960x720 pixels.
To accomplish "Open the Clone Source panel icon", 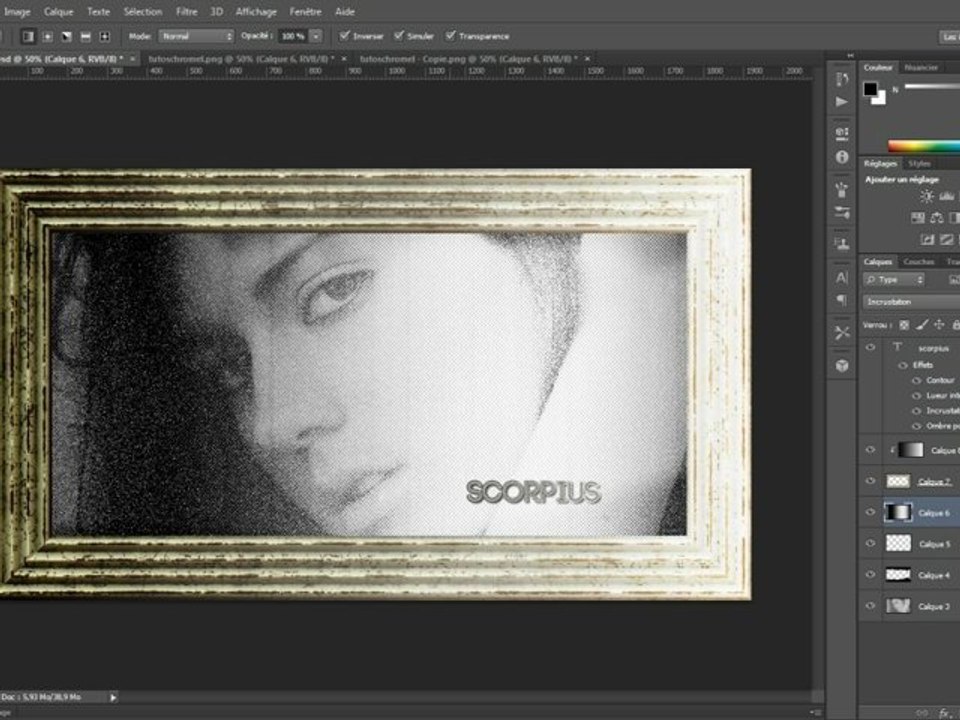I will pos(842,244).
